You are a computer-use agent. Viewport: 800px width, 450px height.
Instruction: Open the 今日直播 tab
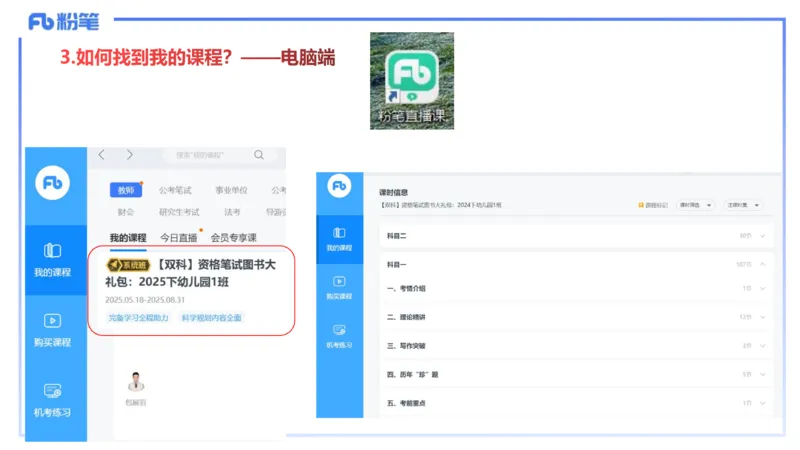(179, 238)
